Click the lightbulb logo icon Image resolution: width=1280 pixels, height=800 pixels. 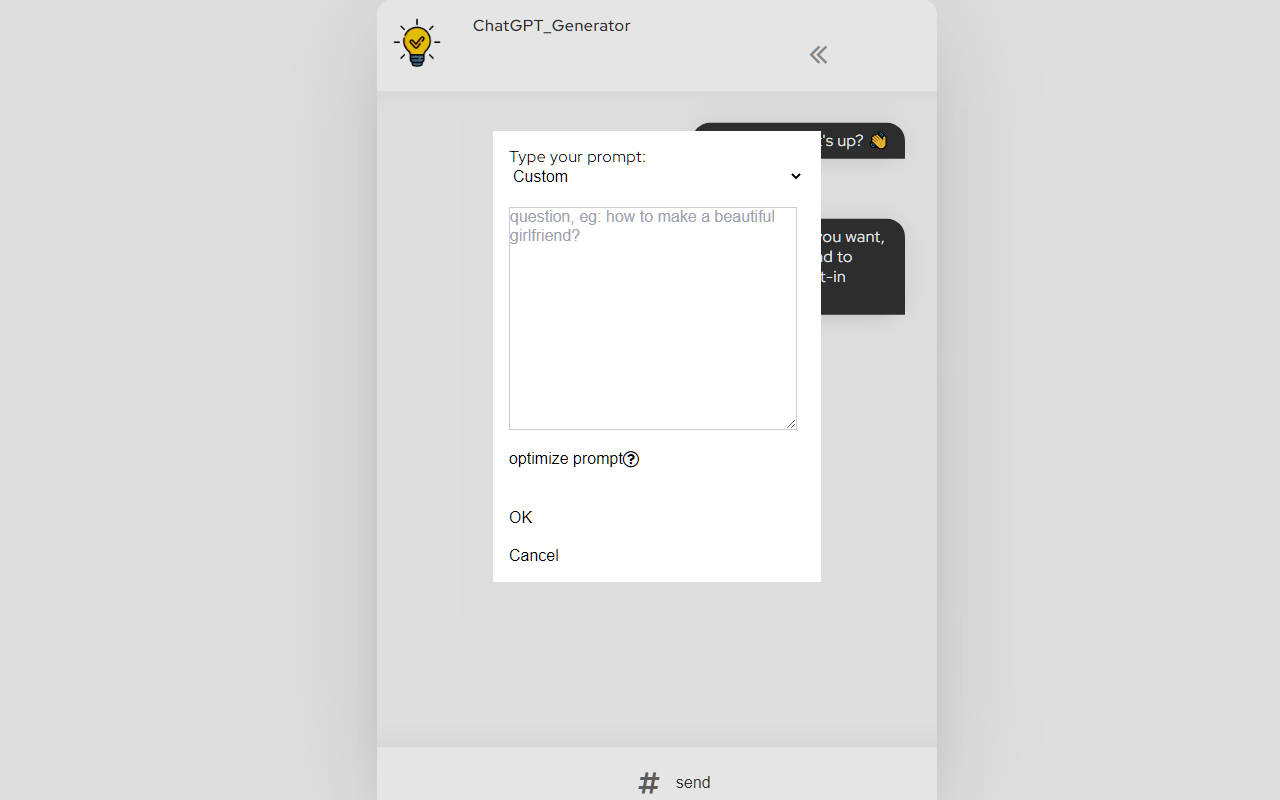(x=417, y=43)
